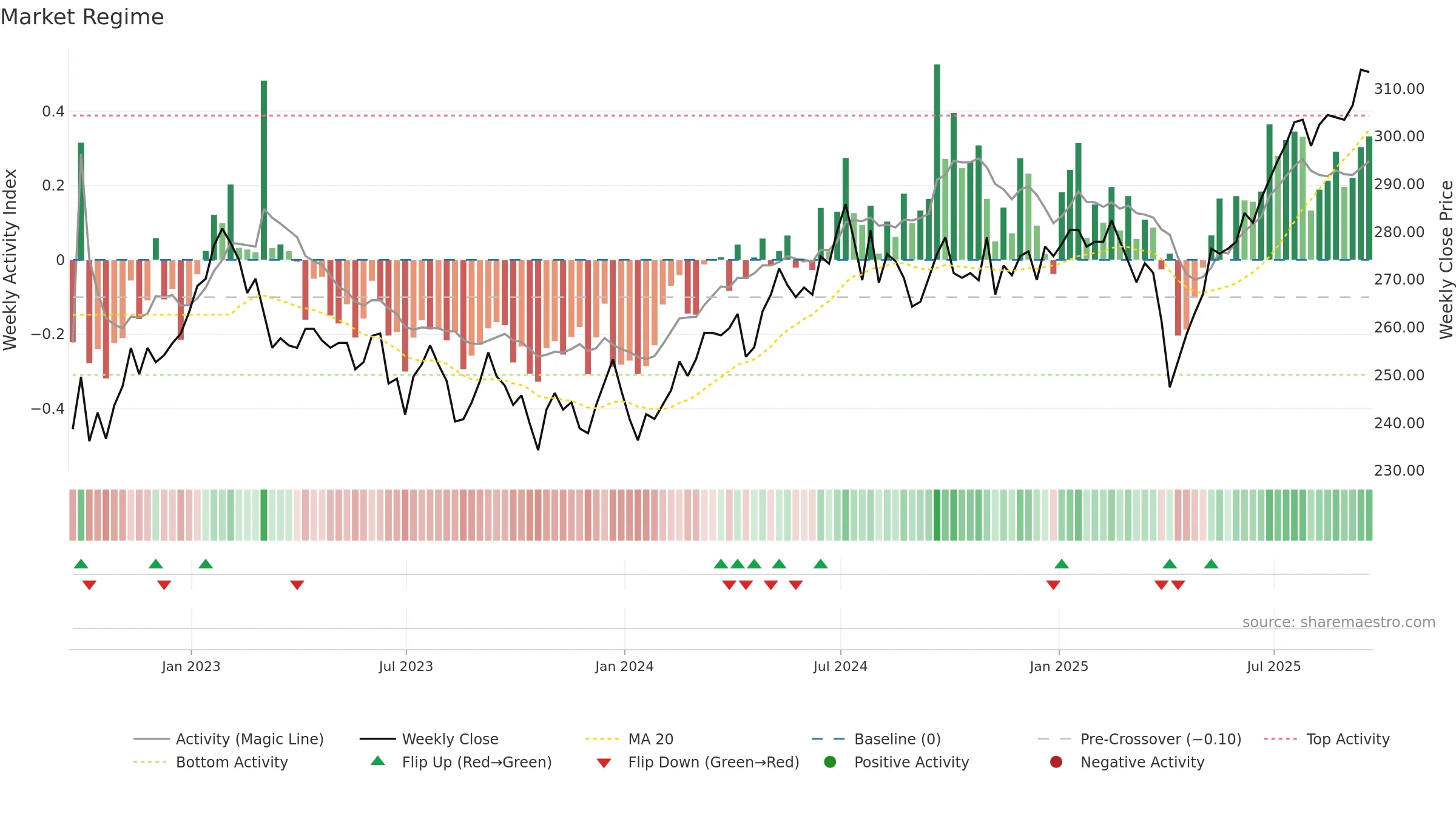Toggle the Flip Up (Red→Green) legend entry
The height and width of the screenshot is (819, 1456).
(x=462, y=762)
